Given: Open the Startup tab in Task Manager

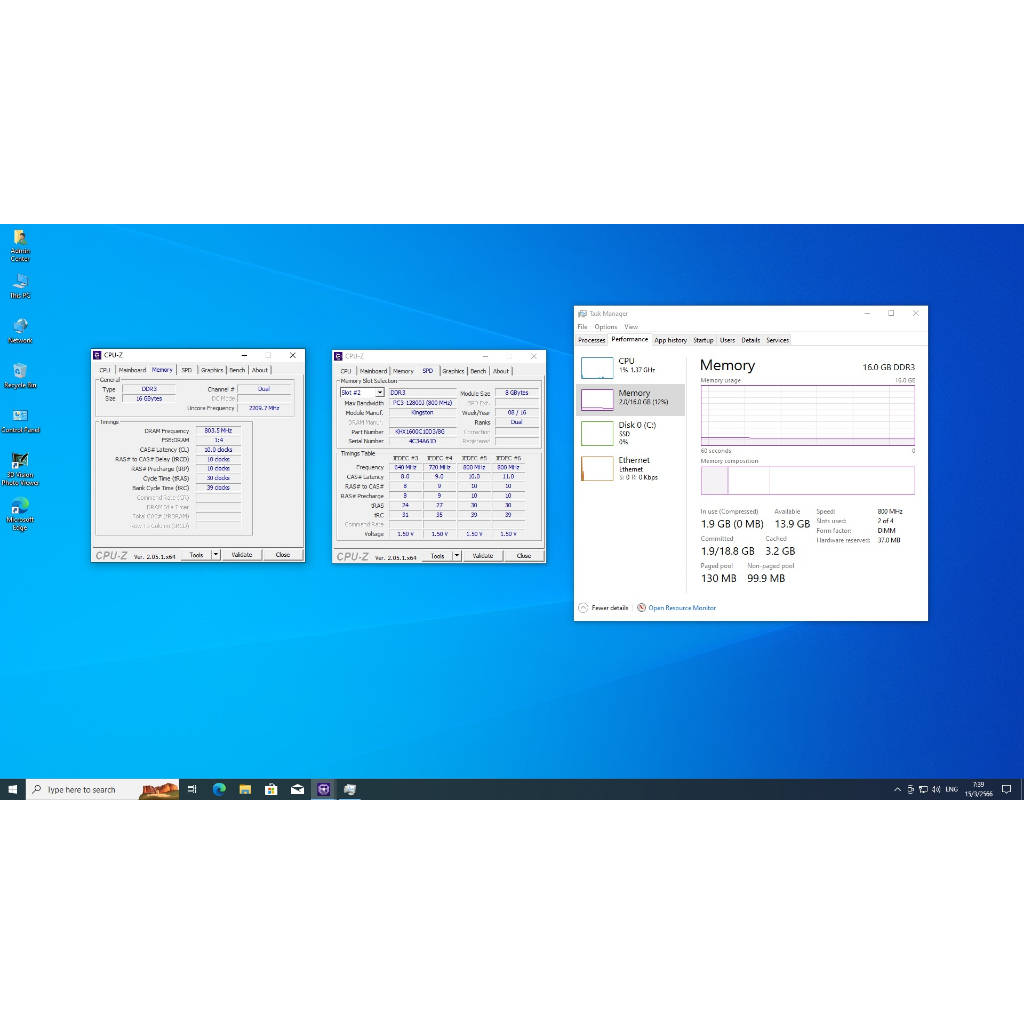Looking at the screenshot, I should (703, 340).
